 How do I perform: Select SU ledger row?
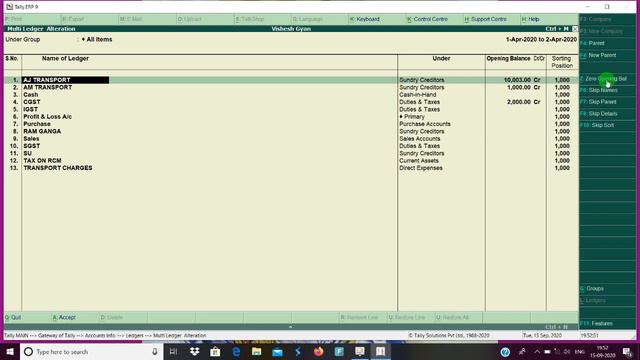[x=27, y=153]
